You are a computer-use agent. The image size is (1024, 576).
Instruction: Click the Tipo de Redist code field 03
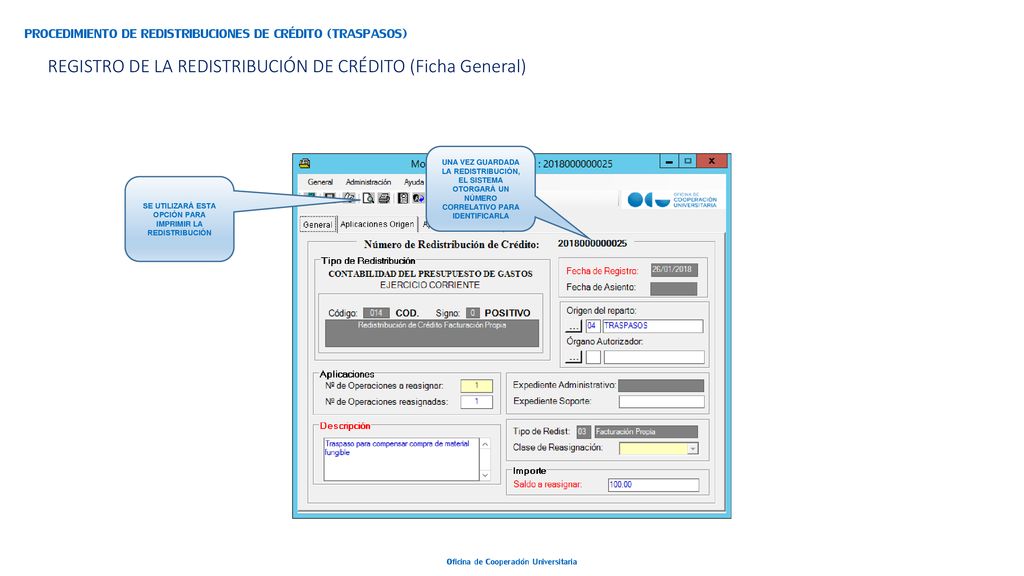pyautogui.click(x=583, y=432)
